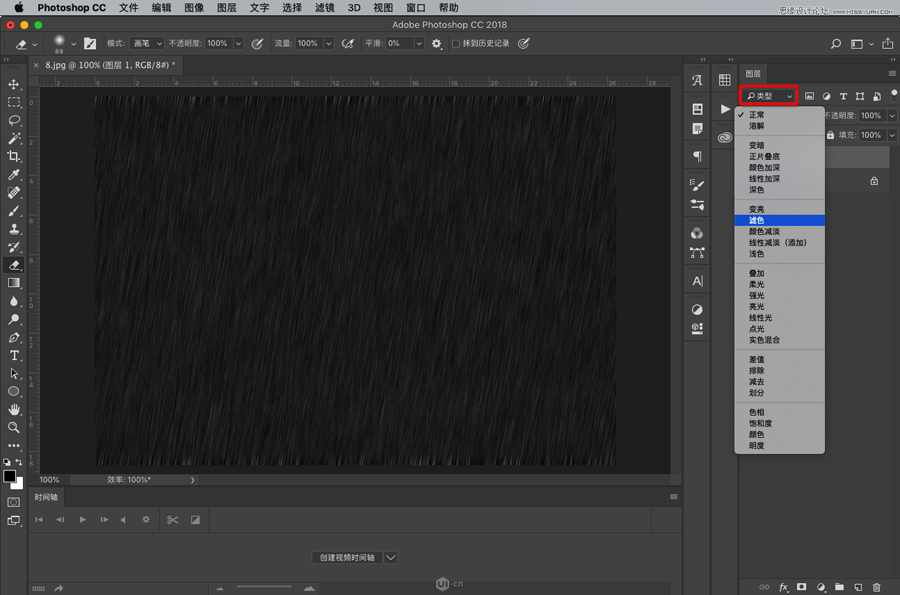
Task: Enable the 抹到历史记录 checkbox
Action: (x=456, y=44)
